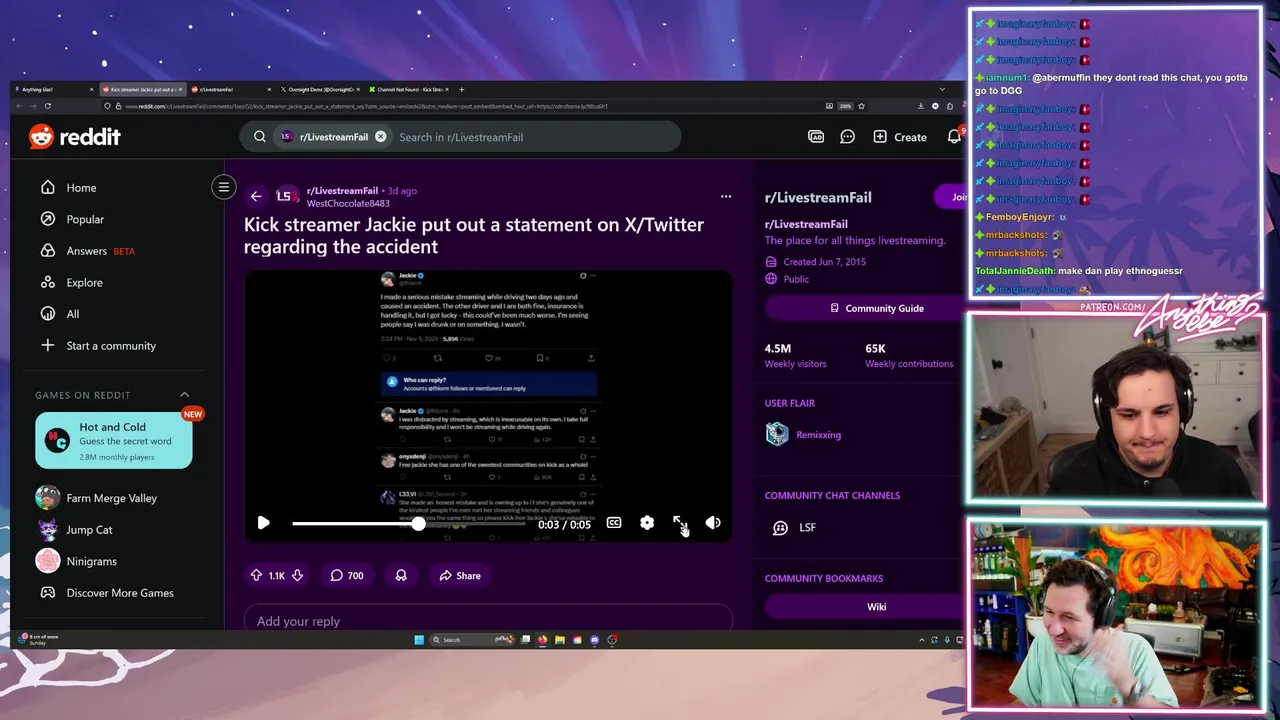Show hidden system tray icons

tap(922, 640)
